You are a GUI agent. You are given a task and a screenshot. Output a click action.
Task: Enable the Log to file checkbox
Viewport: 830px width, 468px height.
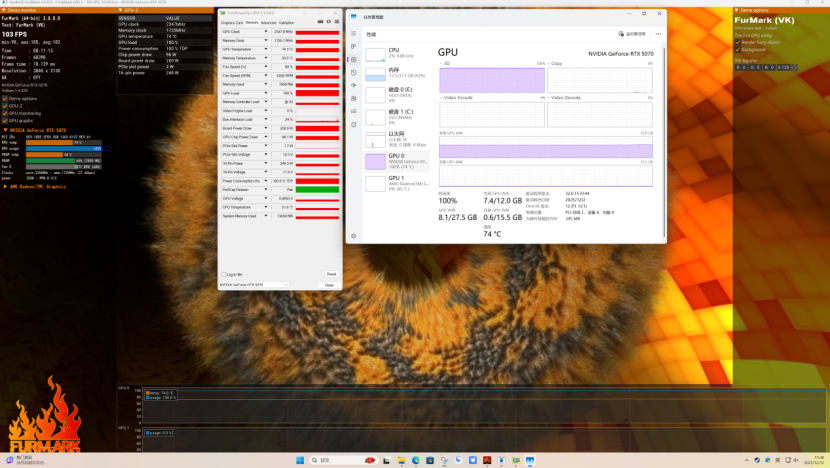[225, 274]
